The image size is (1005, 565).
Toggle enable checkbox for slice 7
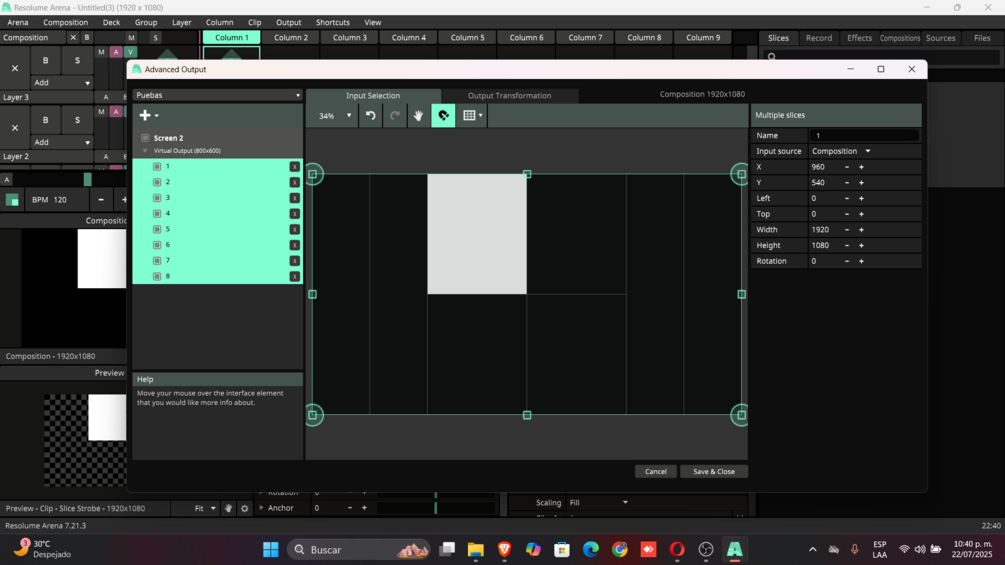click(x=157, y=261)
